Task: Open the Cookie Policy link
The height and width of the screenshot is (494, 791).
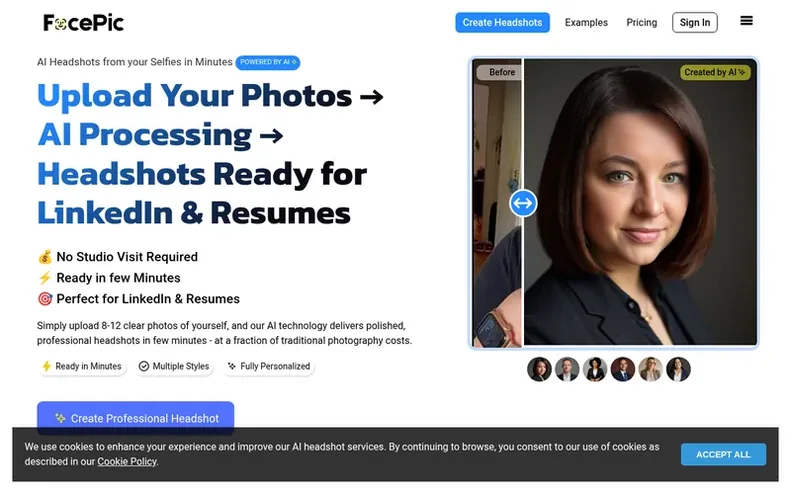Action: (x=127, y=462)
